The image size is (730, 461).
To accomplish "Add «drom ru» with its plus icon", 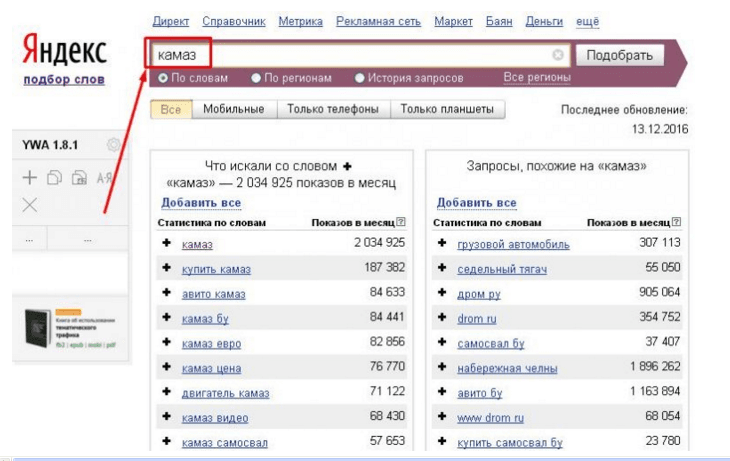I will click(442, 317).
